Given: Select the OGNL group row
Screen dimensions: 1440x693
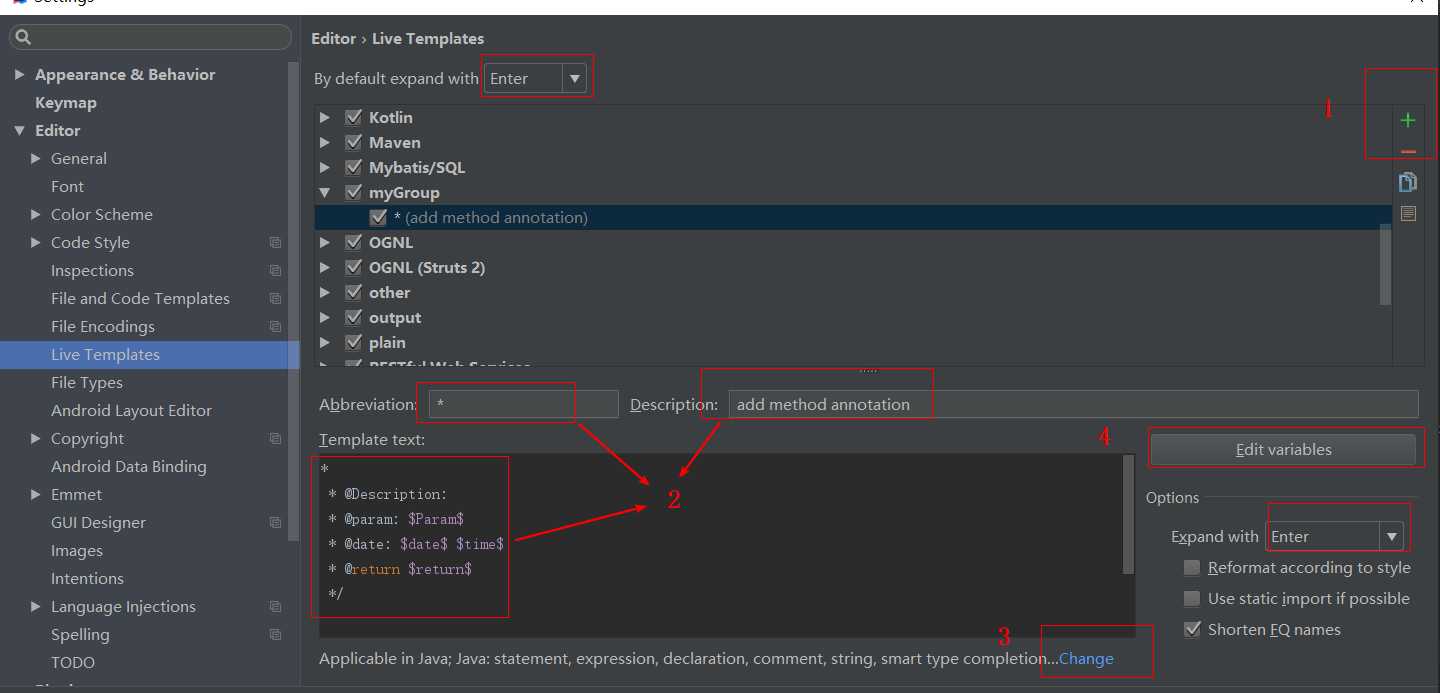Looking at the screenshot, I should tap(853, 242).
